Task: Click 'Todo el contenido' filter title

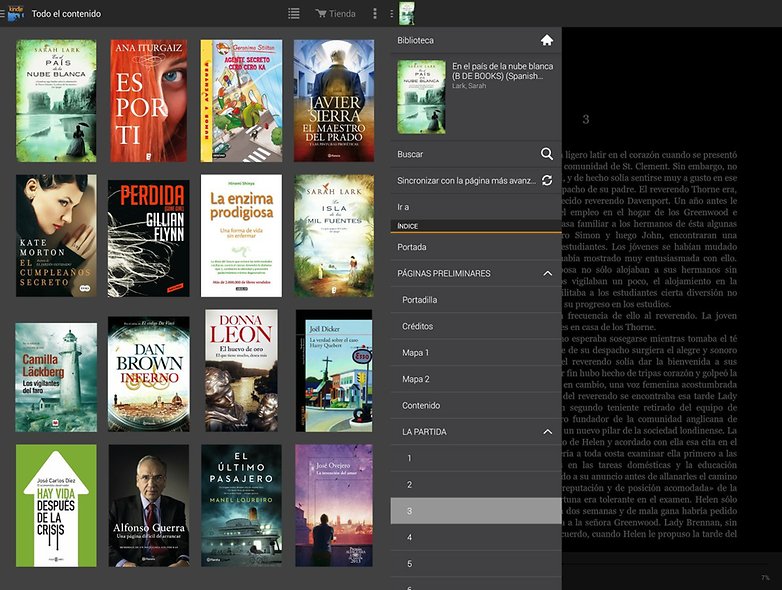Action: [x=66, y=14]
